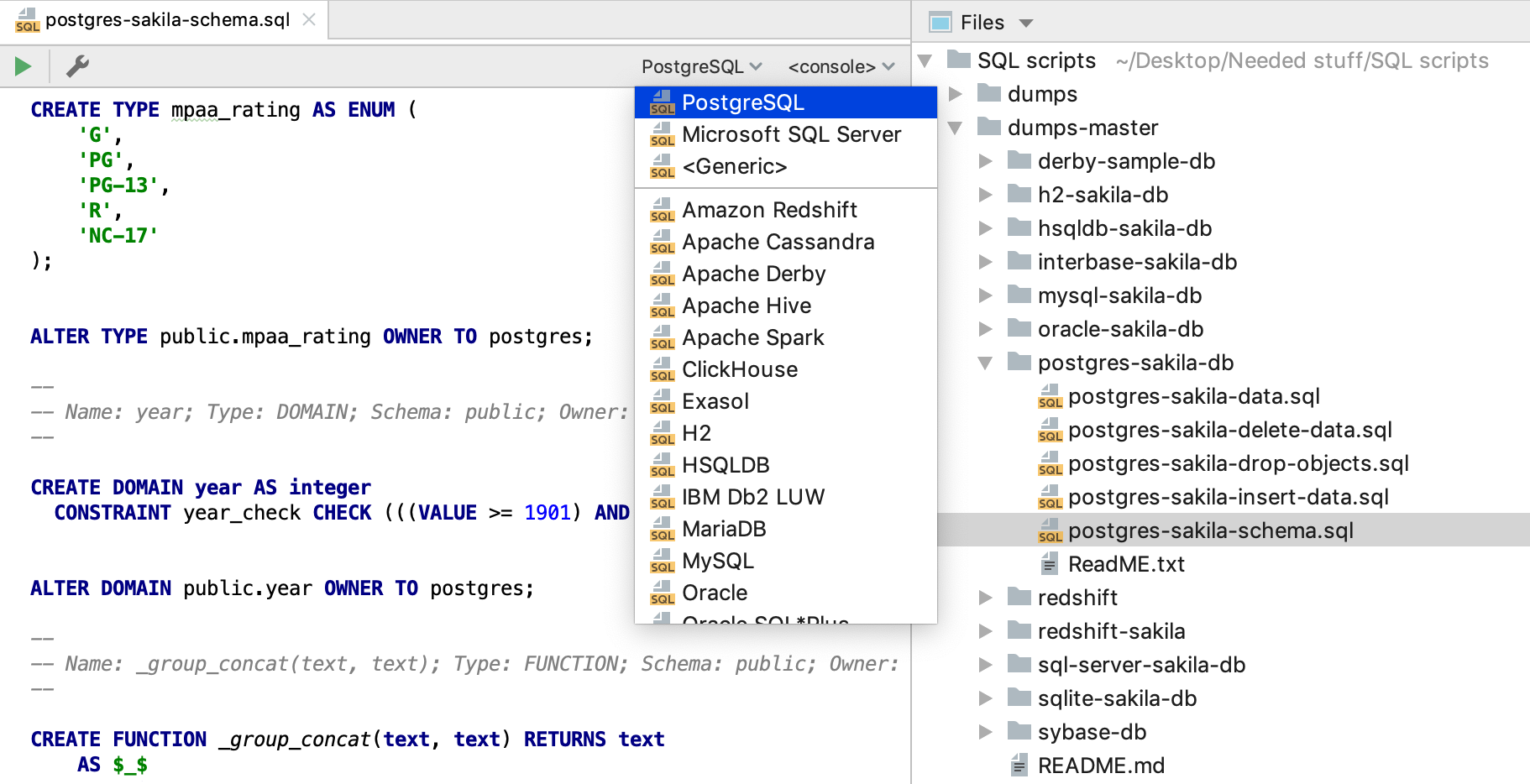
Task: Click the sybase-db folder icon
Action: 1019,731
